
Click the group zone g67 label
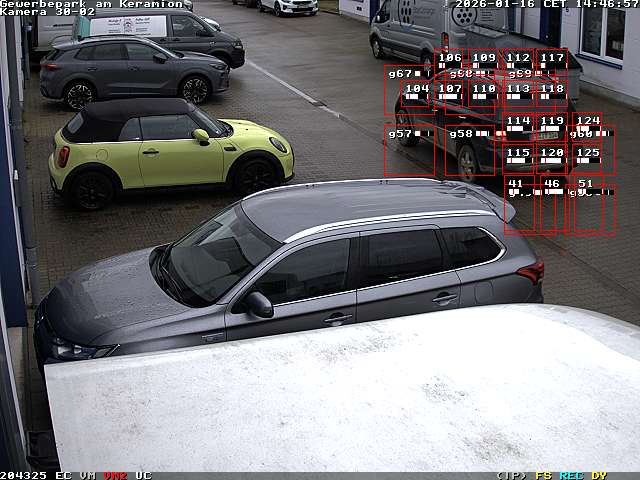pos(401,74)
